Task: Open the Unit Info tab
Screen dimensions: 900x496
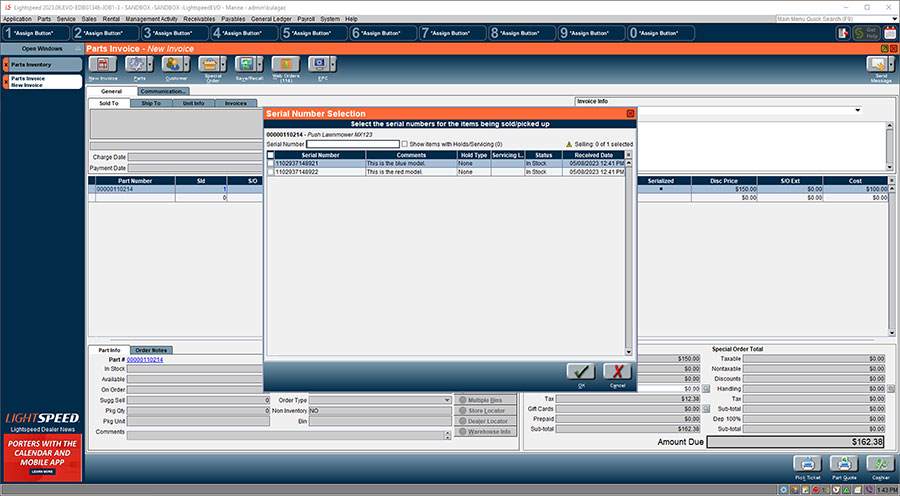Action: (193, 103)
